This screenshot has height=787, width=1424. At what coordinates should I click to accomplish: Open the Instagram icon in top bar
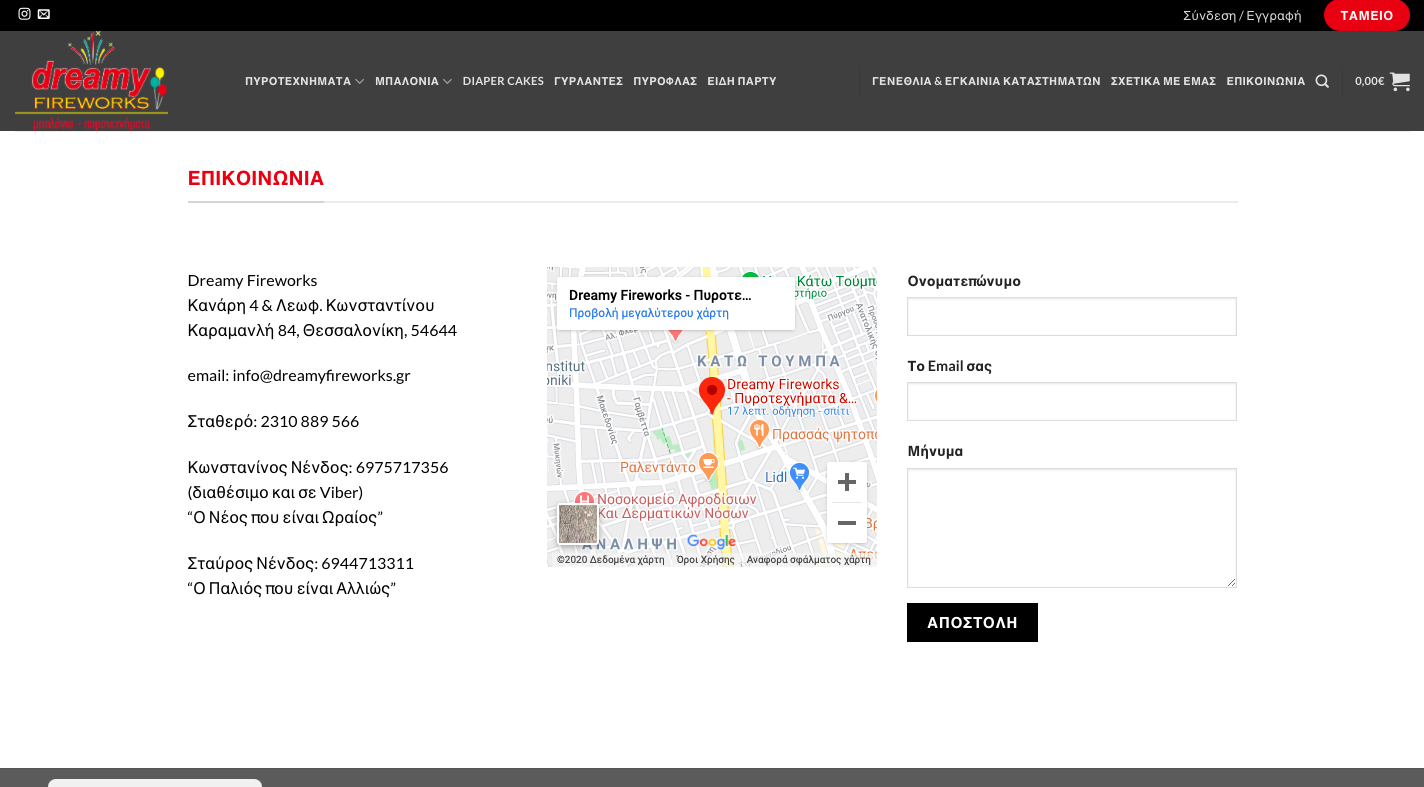pyautogui.click(x=24, y=14)
